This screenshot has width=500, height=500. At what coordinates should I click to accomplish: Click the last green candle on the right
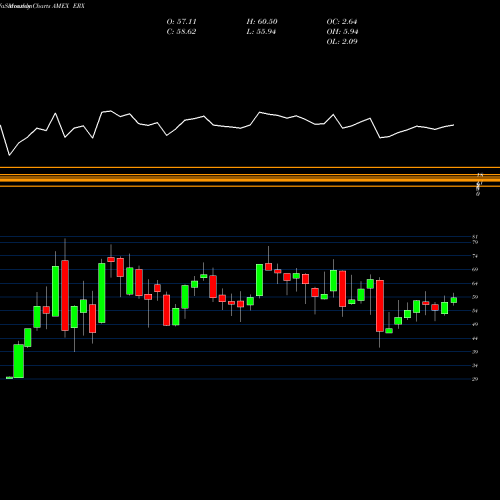454,300
